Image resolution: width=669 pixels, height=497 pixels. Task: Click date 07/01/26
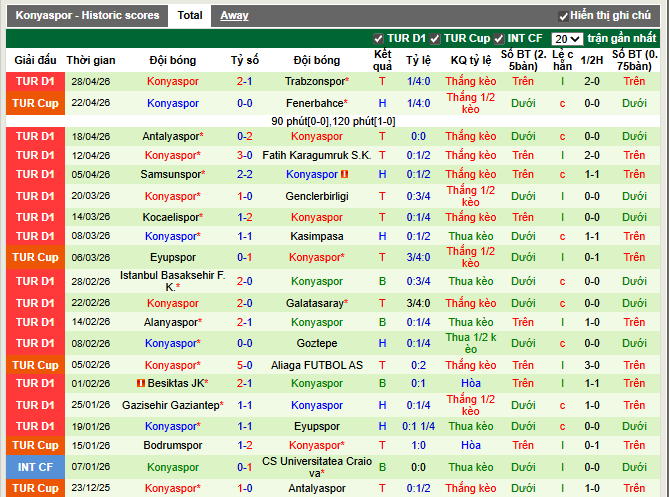91,467
